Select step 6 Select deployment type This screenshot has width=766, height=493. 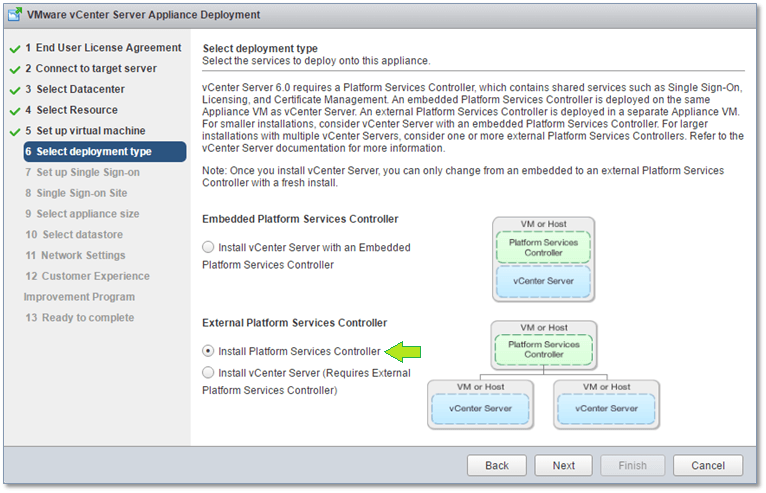[105, 151]
